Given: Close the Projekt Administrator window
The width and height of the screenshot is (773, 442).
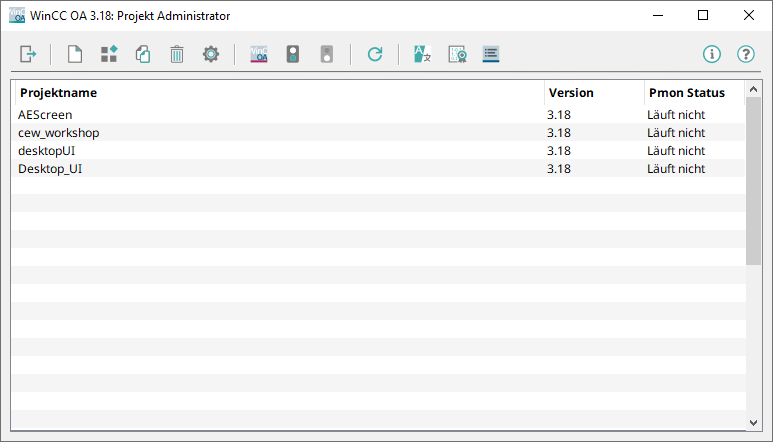Looking at the screenshot, I should [x=749, y=15].
